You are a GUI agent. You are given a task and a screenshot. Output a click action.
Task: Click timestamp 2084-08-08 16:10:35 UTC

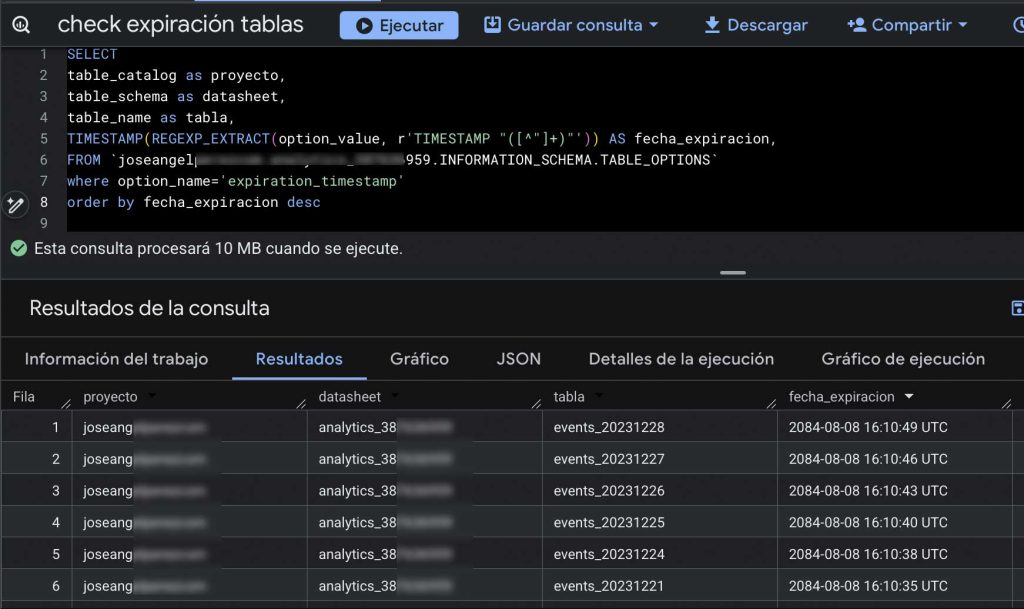tap(868, 586)
